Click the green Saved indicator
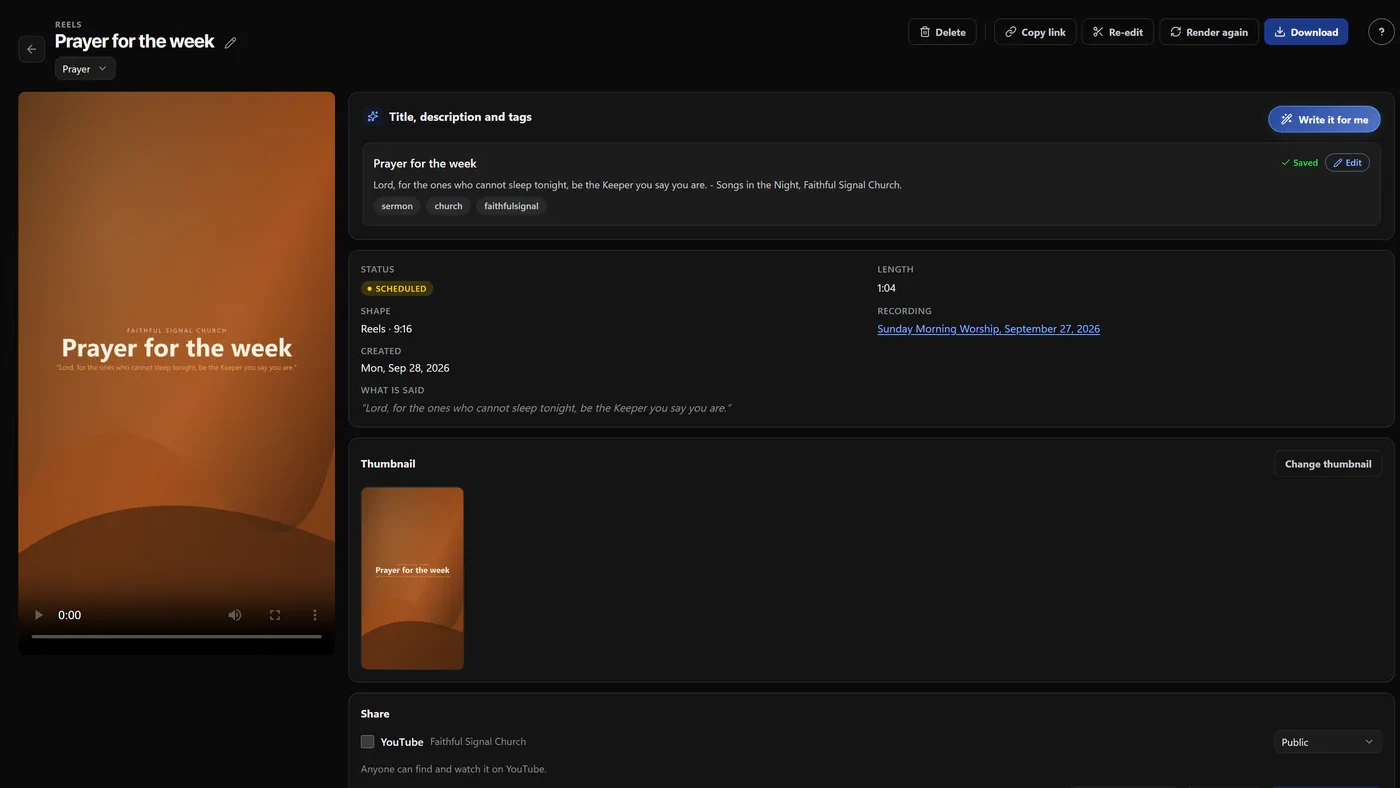This screenshot has height=788, width=1400. (x=1299, y=163)
